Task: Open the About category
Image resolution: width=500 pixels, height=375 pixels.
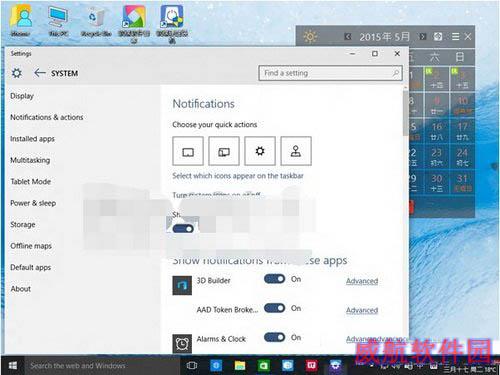Action: [21, 289]
